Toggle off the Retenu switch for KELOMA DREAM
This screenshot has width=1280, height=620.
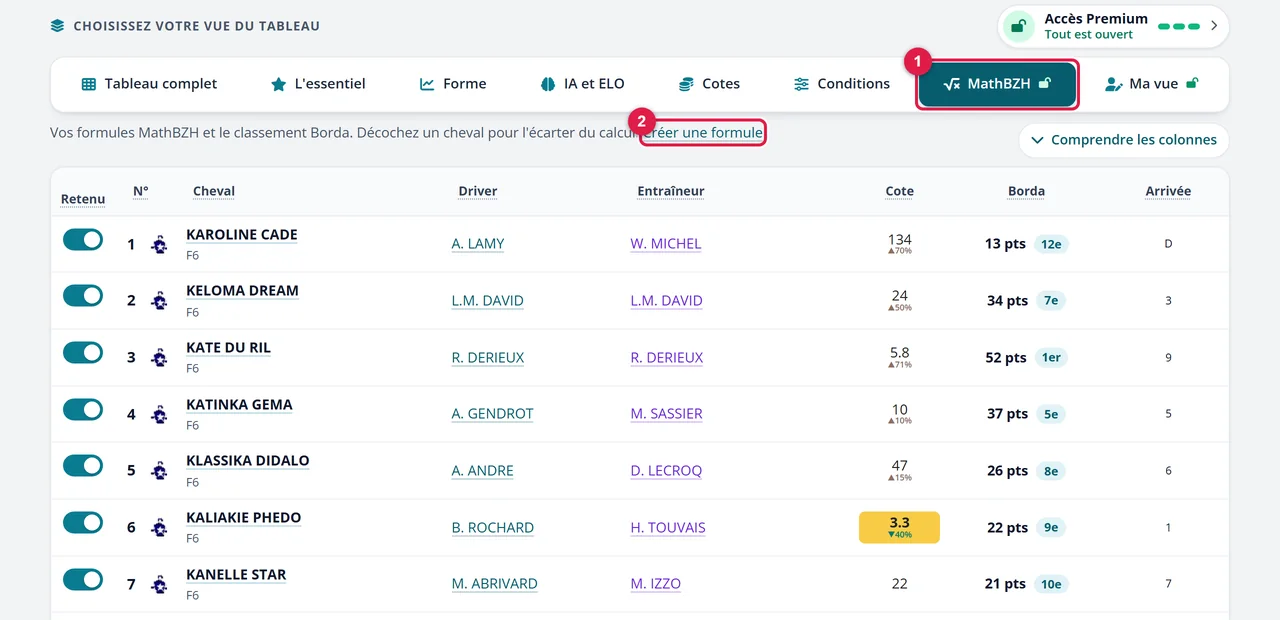click(x=83, y=296)
